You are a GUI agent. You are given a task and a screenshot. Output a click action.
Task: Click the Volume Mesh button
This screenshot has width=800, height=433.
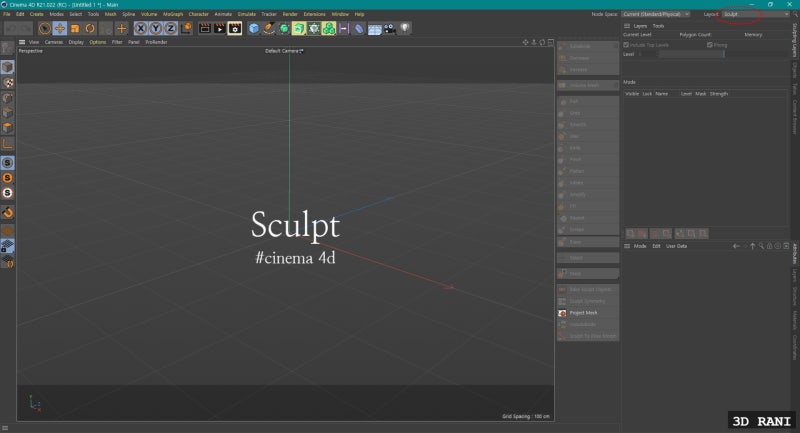tap(588, 85)
